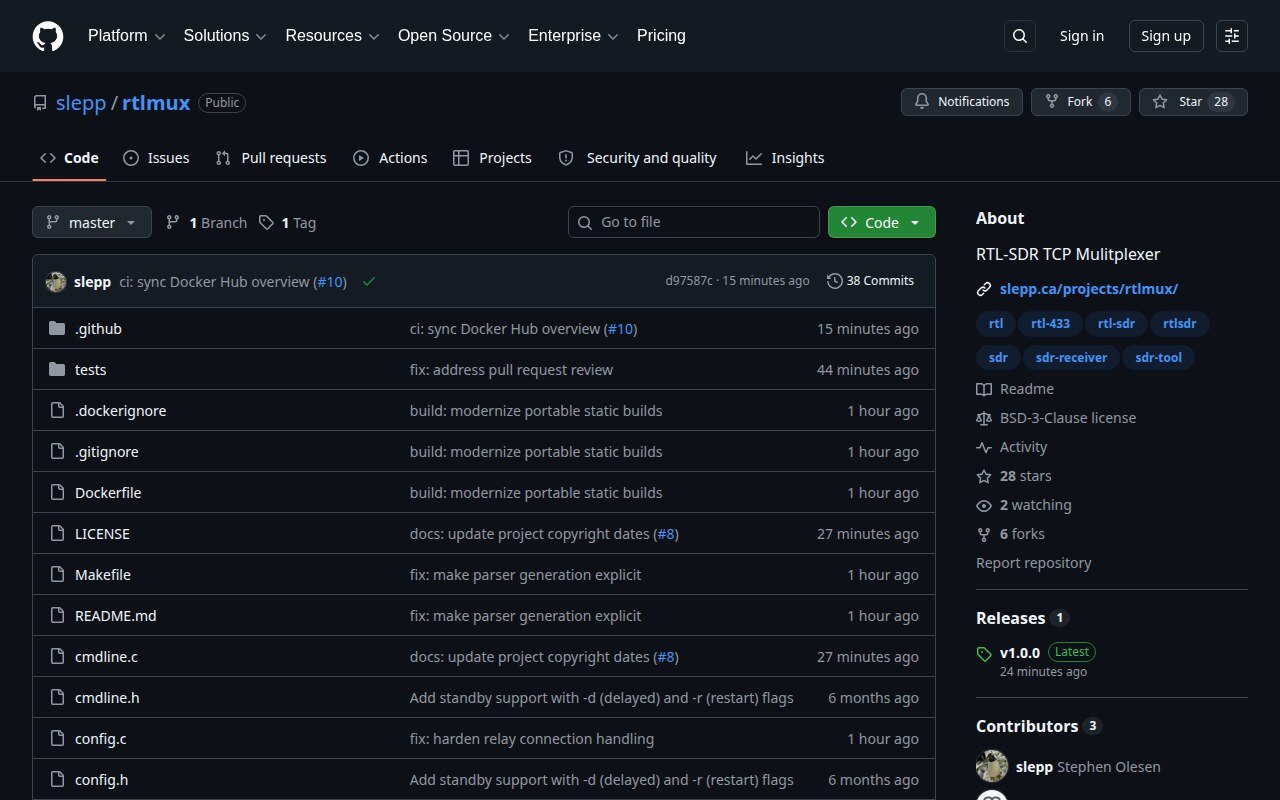Click the Go to file search field
This screenshot has height=800, width=1280.
tap(694, 222)
